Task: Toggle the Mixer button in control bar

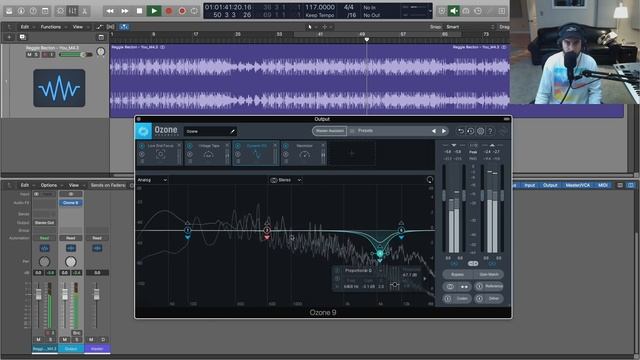Action: [72, 11]
